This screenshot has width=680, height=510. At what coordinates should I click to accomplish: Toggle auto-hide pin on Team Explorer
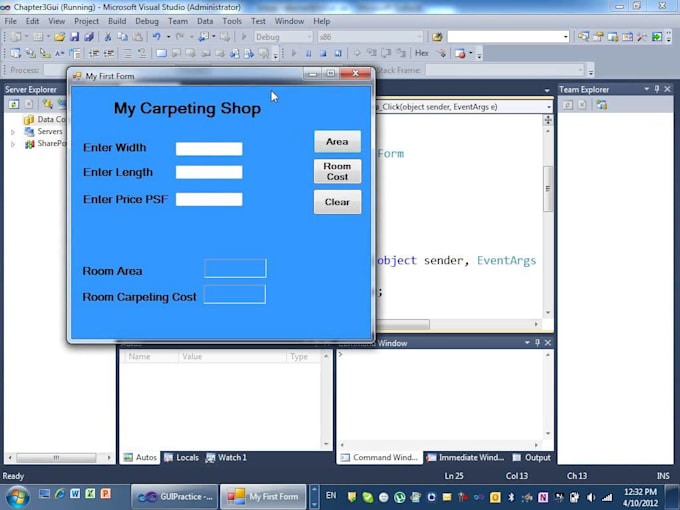coord(657,89)
